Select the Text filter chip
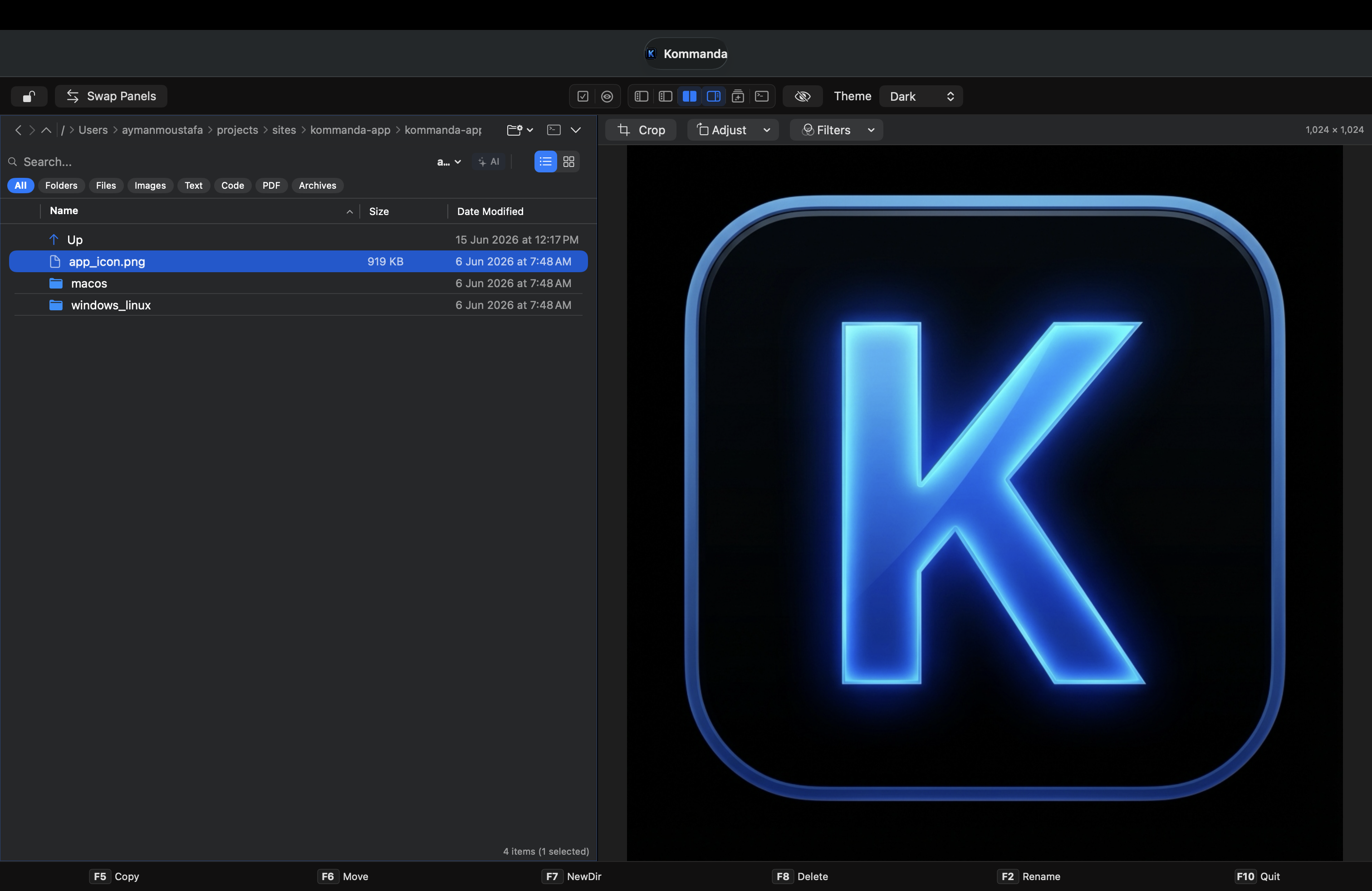1372x891 pixels. pyautogui.click(x=194, y=186)
